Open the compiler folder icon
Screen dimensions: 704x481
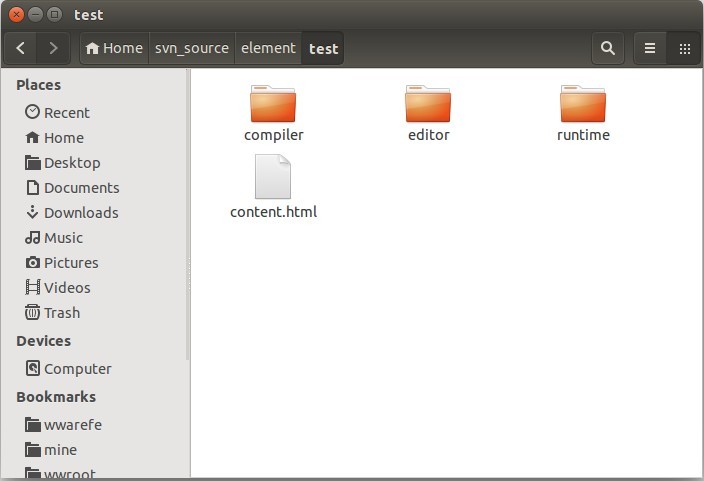click(x=273, y=104)
